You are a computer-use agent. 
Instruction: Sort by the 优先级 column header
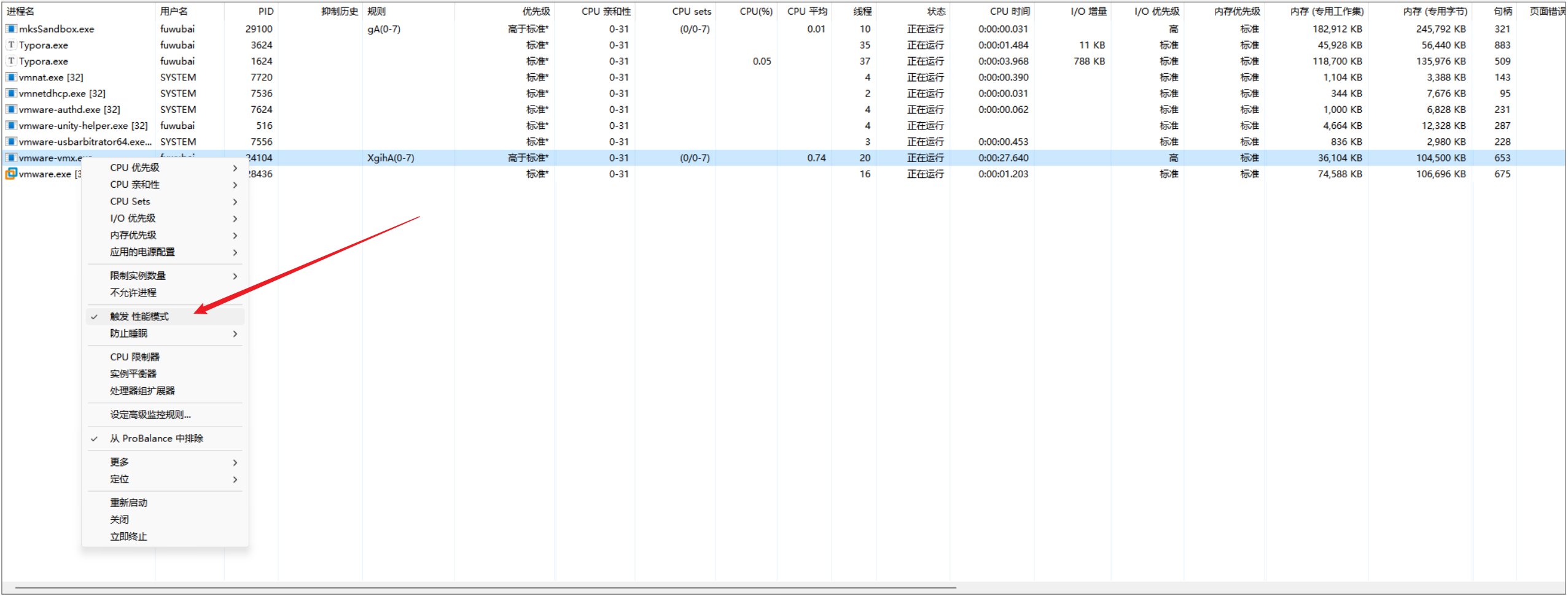[505, 12]
